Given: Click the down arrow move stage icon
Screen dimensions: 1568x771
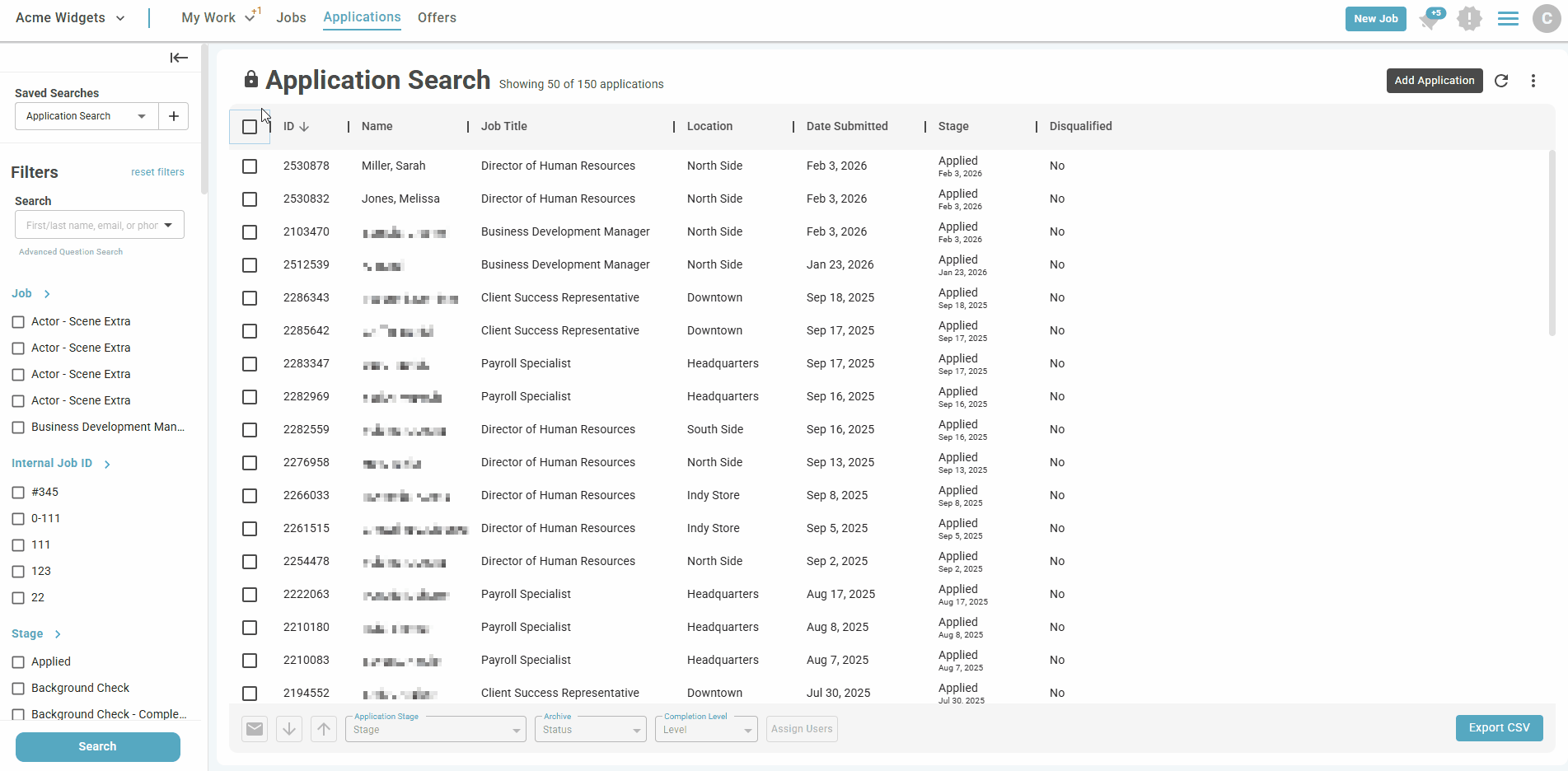Looking at the screenshot, I should [x=289, y=729].
